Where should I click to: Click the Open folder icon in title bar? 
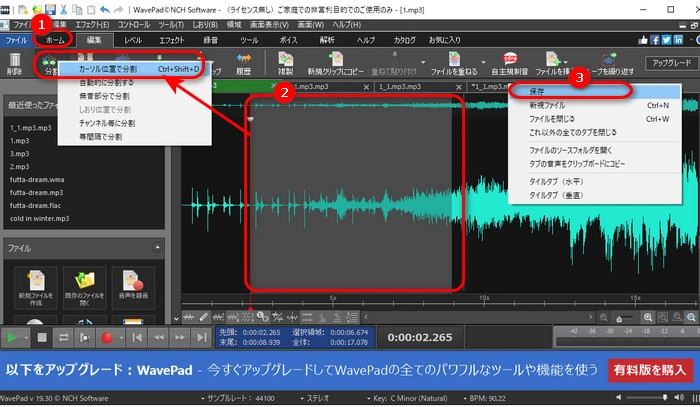[x=37, y=9]
